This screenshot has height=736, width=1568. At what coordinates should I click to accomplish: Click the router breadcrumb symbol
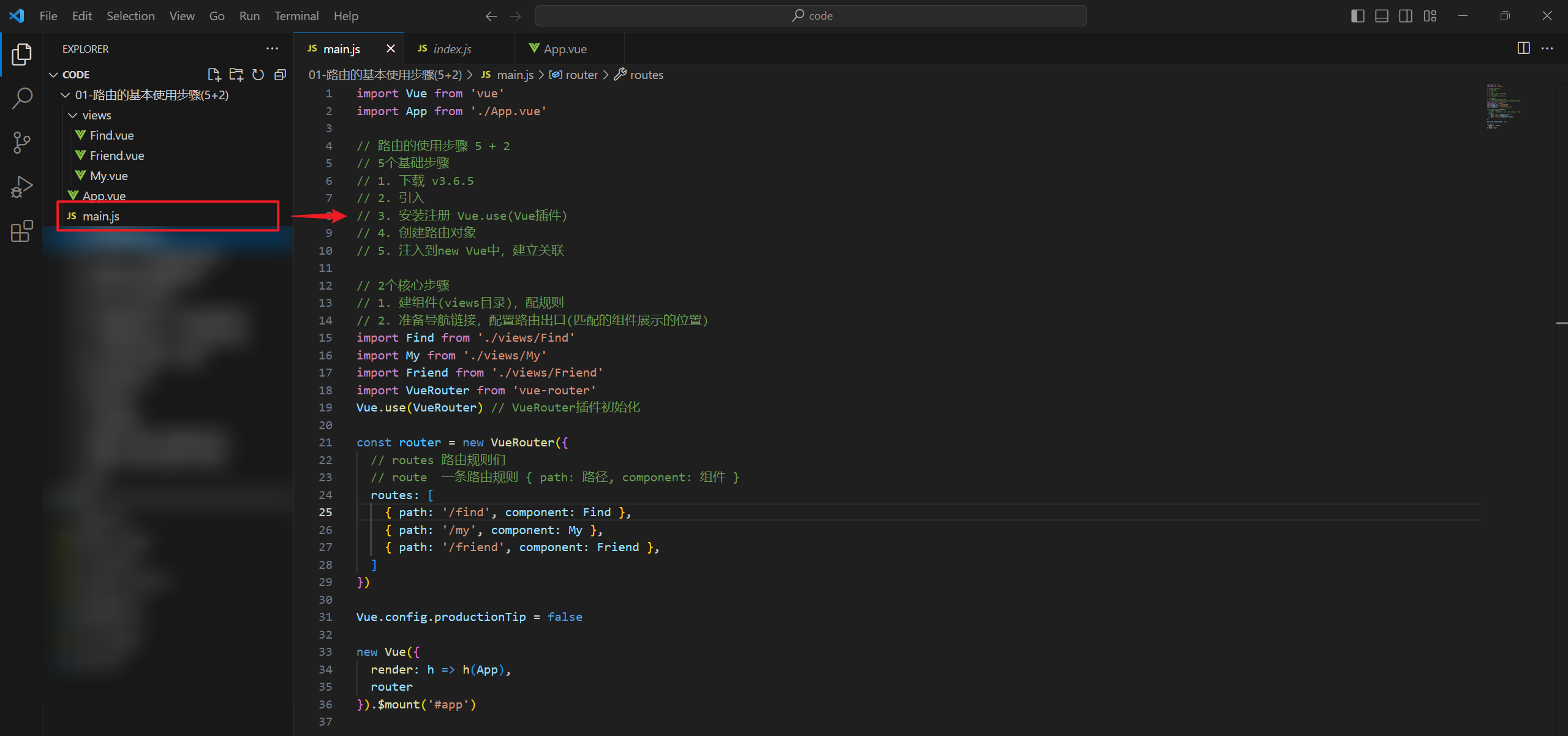tap(573, 75)
